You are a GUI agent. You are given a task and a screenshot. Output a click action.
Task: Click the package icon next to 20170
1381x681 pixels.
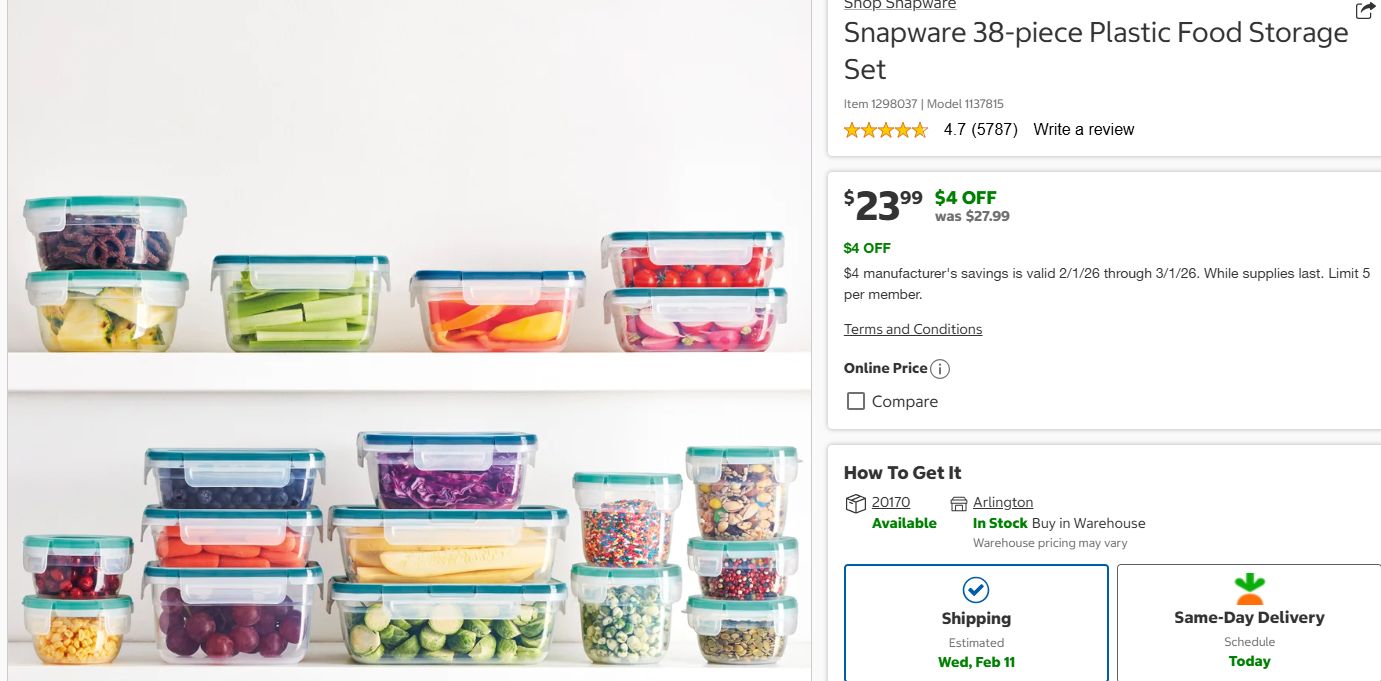[x=855, y=503]
